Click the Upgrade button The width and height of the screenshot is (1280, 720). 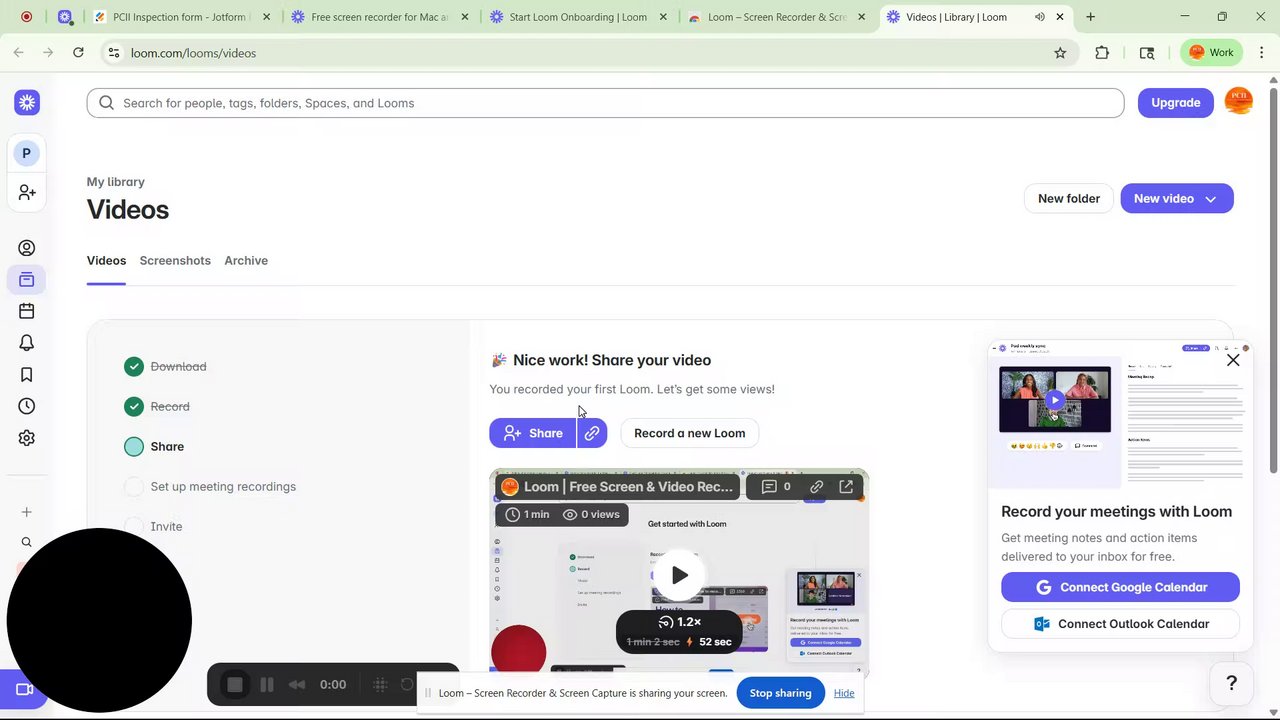click(x=1175, y=103)
